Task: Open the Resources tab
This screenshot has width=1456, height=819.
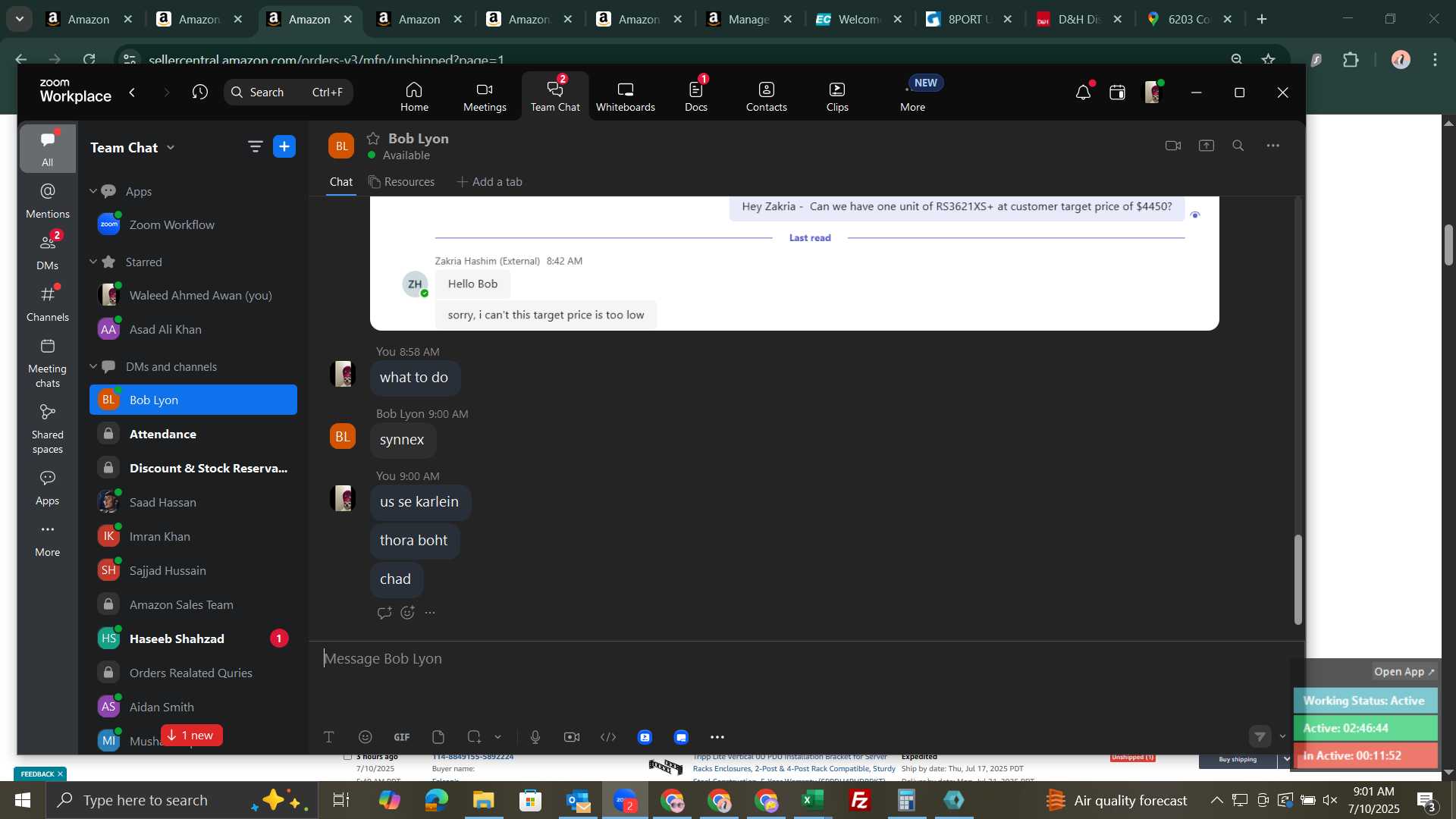Action: 402,182
